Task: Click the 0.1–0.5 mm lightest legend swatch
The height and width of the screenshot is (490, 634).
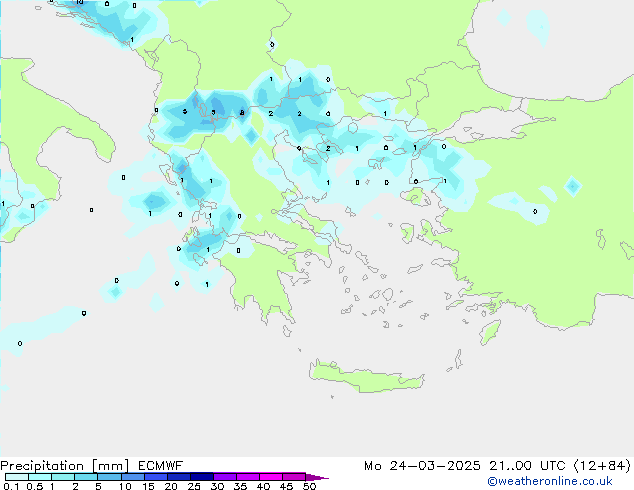Action: coord(17,477)
